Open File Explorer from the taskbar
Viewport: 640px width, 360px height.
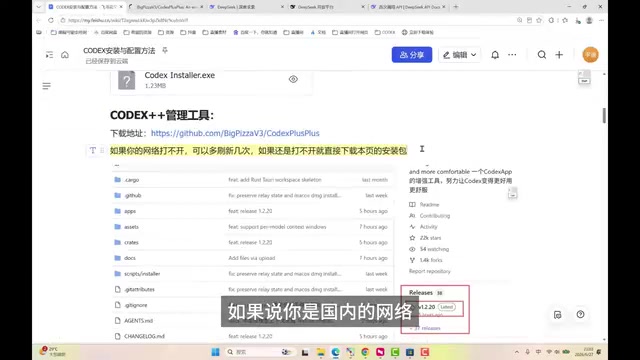pyautogui.click(x=321, y=352)
